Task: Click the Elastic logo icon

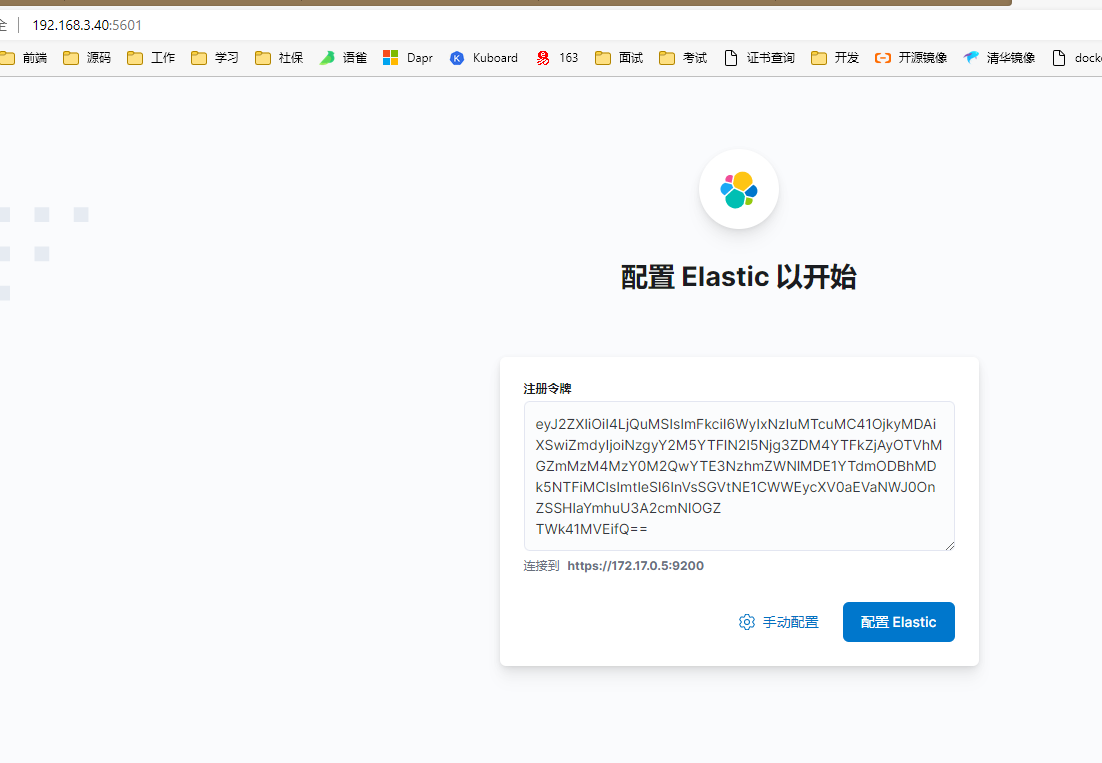Action: 739,190
